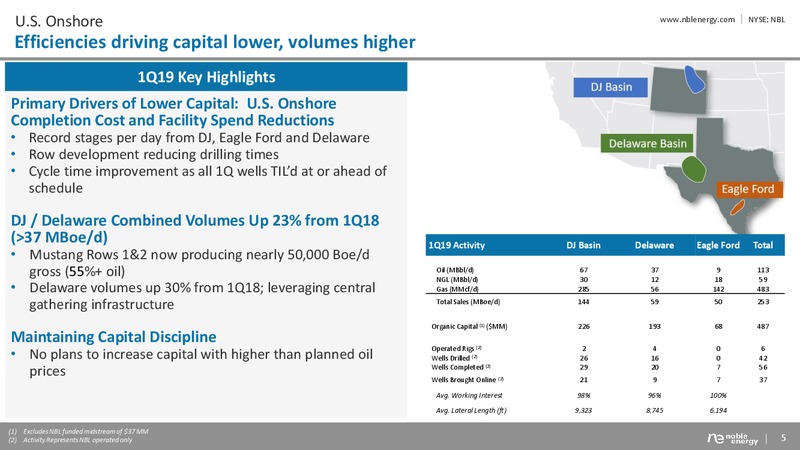
Task: Click DJ Basin gas value 285
Action: click(584, 289)
